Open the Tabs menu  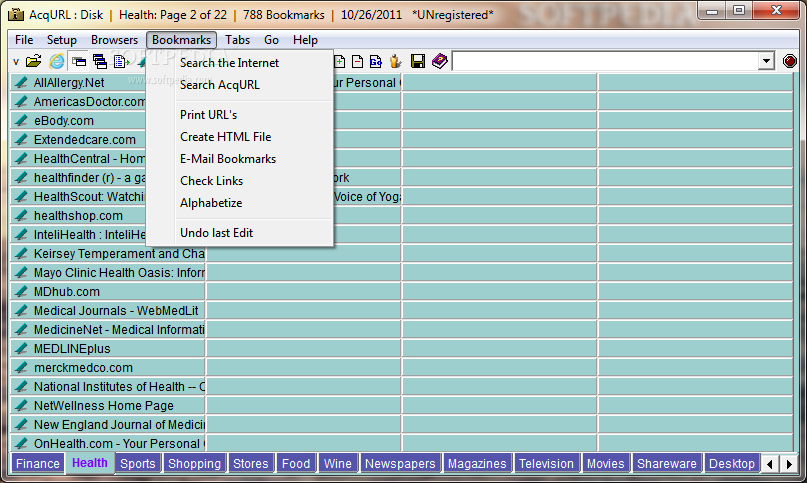(x=237, y=40)
